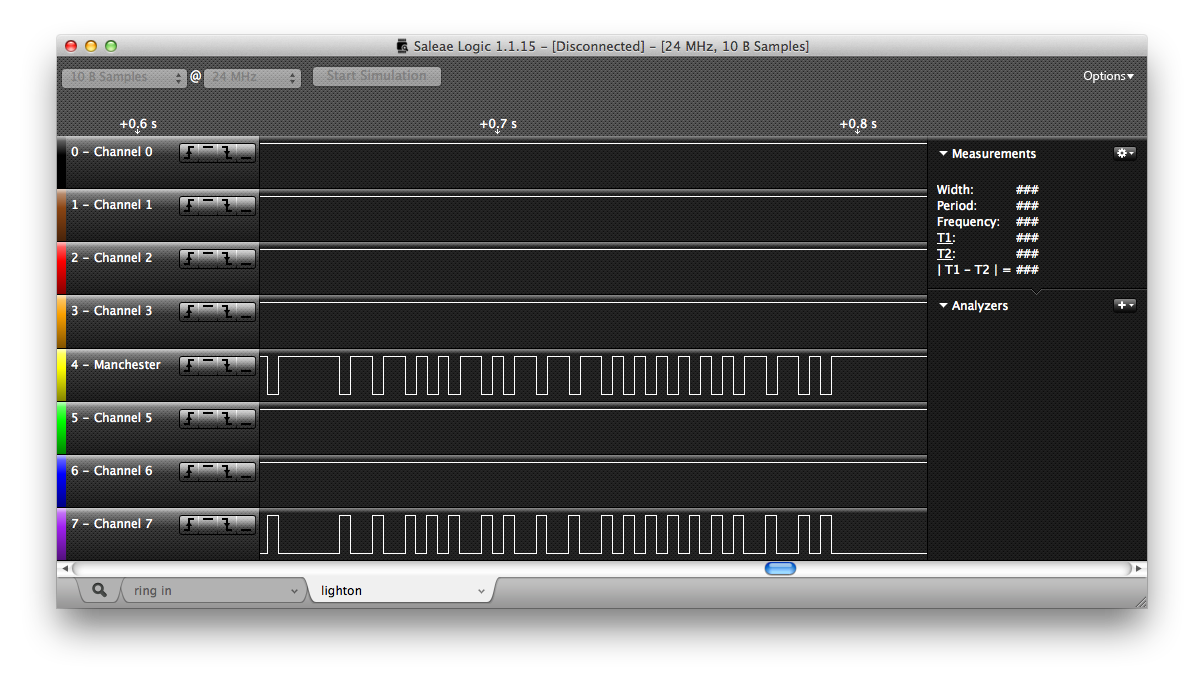
Task: Toggle falling edge trigger on Channel 6
Action: pos(227,471)
